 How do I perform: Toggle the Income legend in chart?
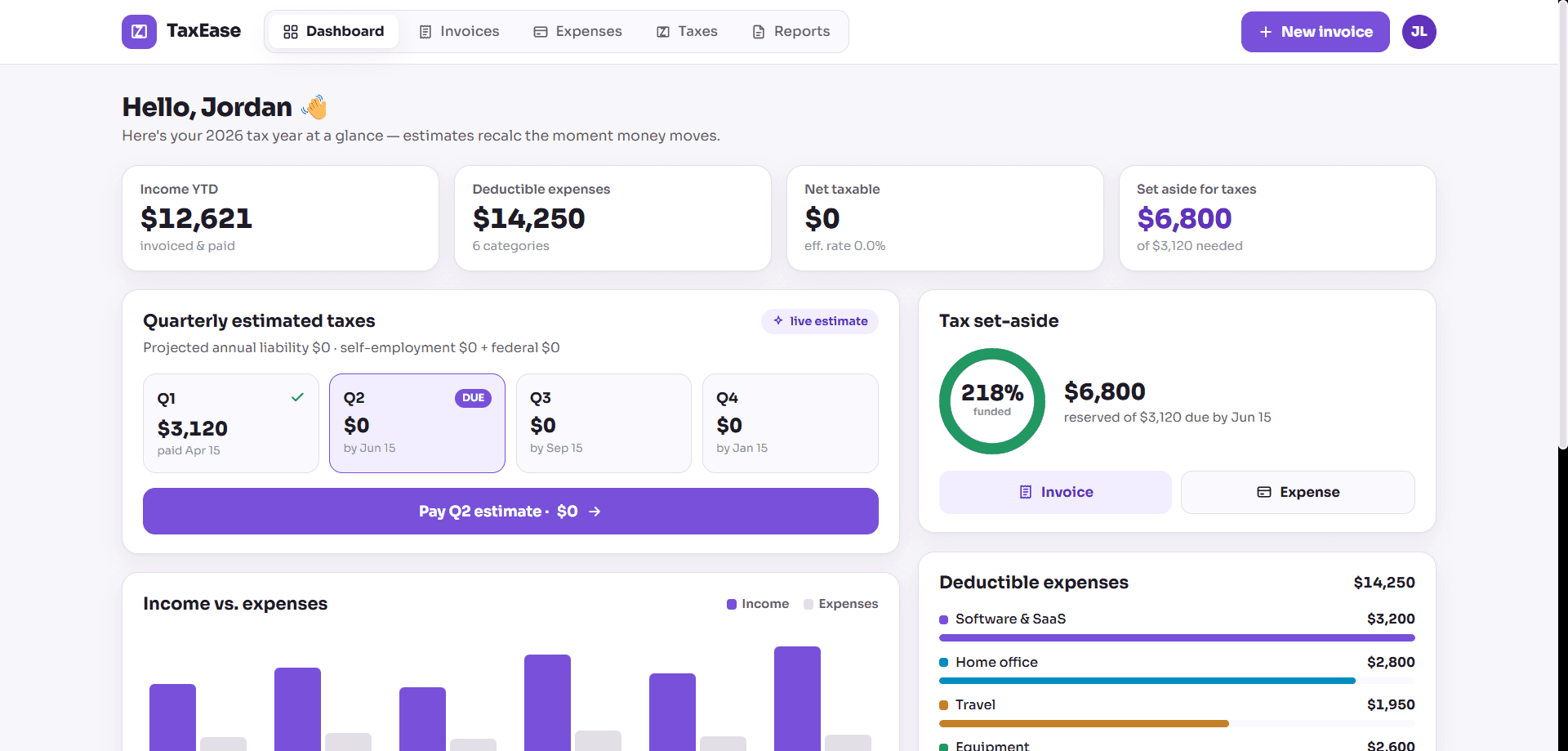758,604
